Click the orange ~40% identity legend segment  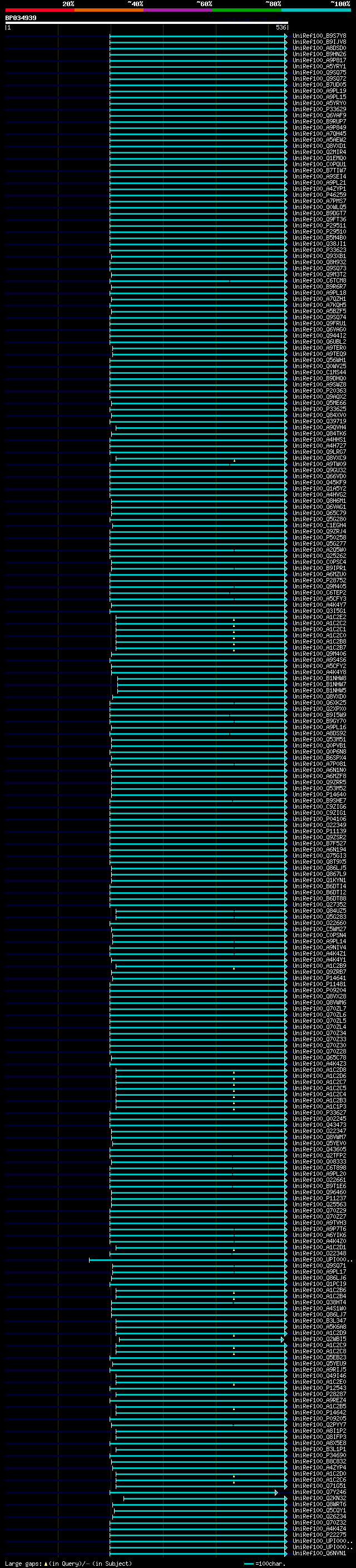click(109, 10)
